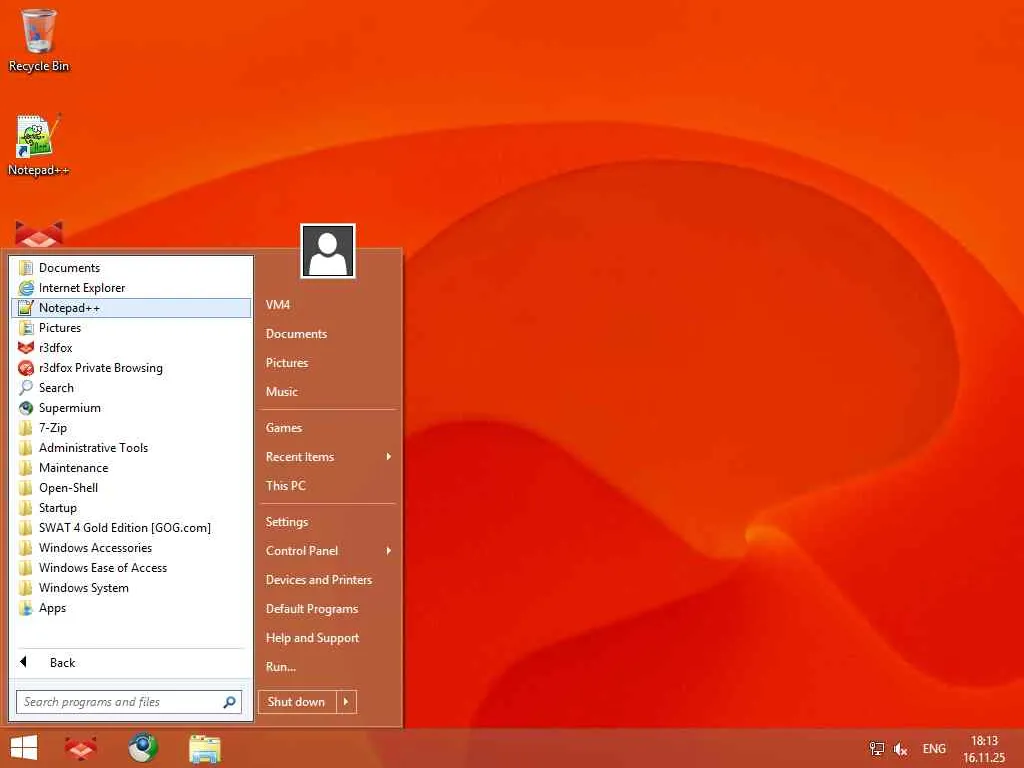Image resolution: width=1024 pixels, height=768 pixels.
Task: Open File Explorer from the taskbar
Action: coord(204,748)
